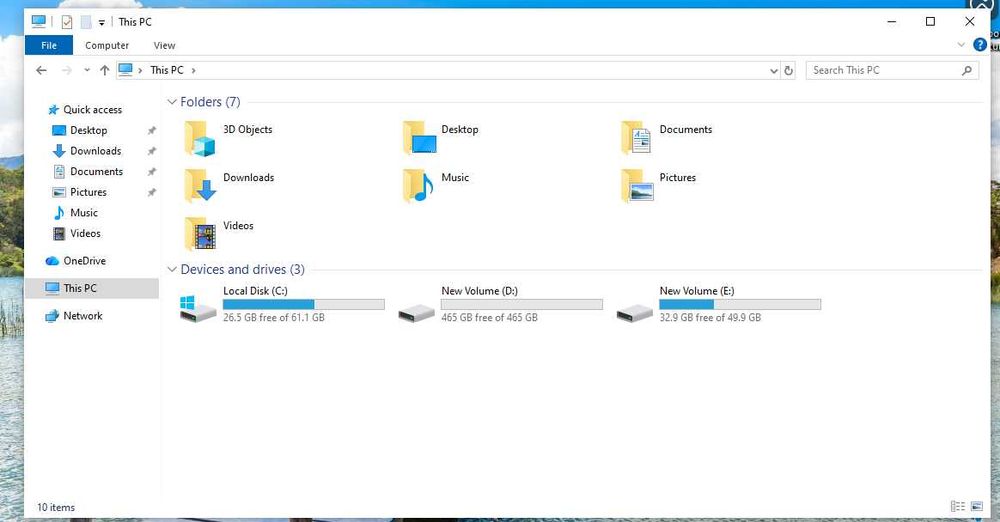Click the computer icon in the address bar
The image size is (1000, 522).
(x=126, y=70)
